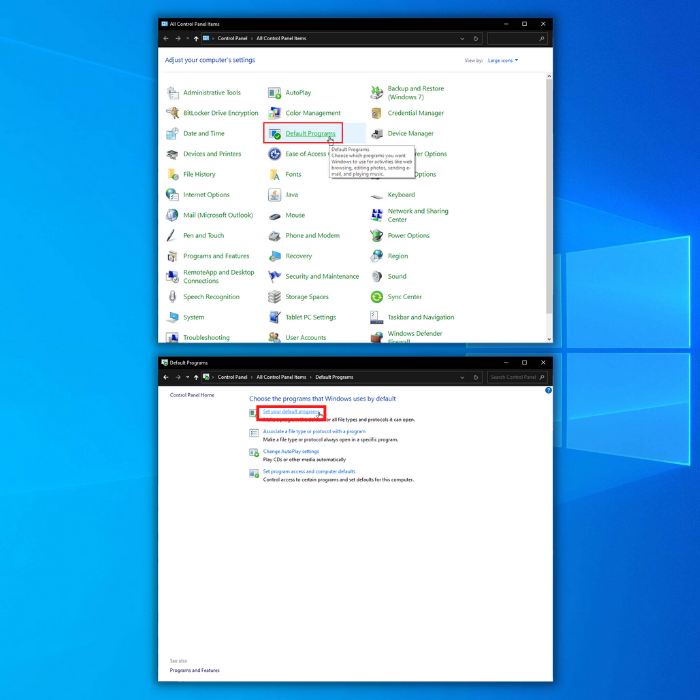This screenshot has height=700, width=700.
Task: Click Control Panel breadcrumb in Default Programs address bar
Action: tap(232, 378)
